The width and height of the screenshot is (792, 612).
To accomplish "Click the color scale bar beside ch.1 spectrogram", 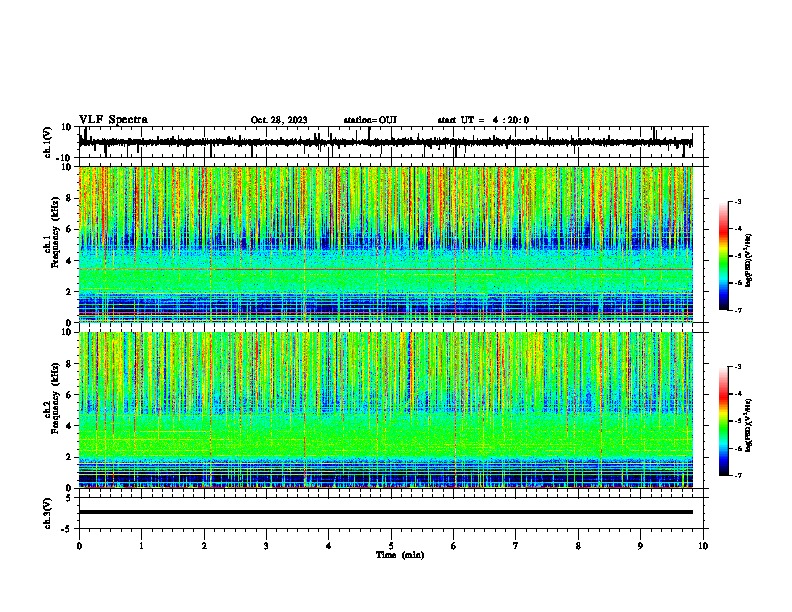I will (724, 256).
